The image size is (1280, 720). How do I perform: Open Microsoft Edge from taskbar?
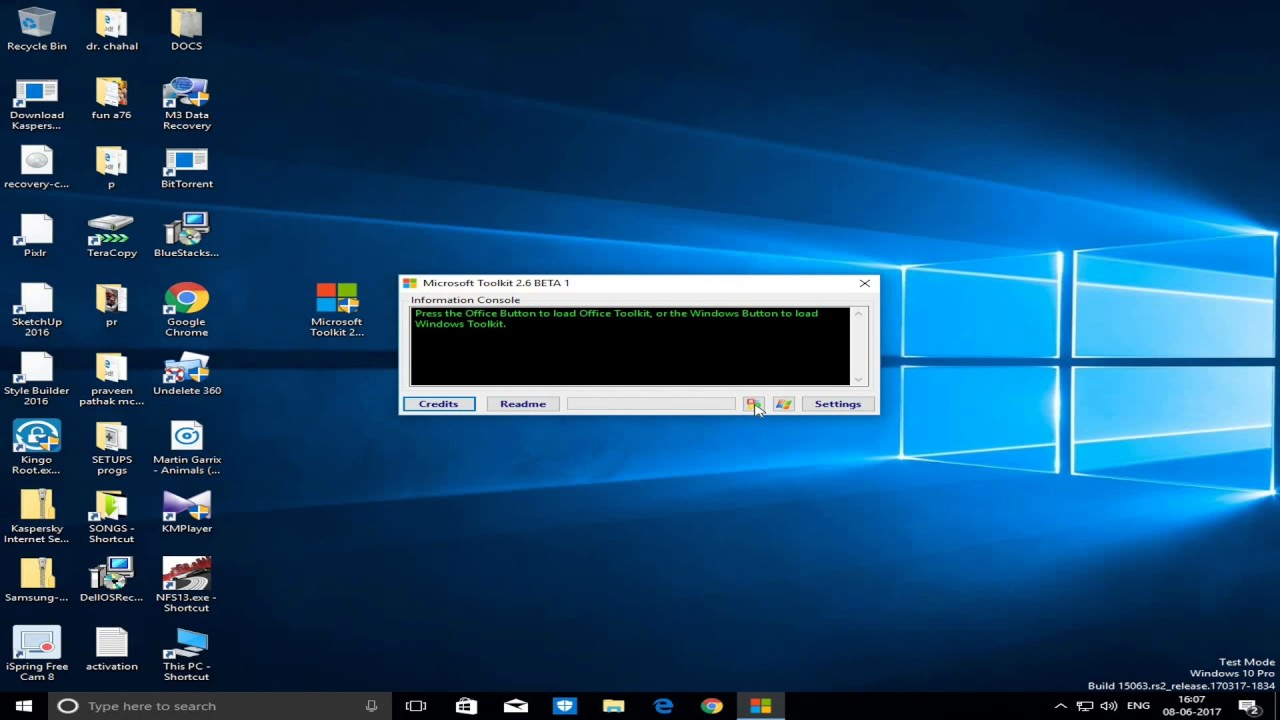point(663,706)
